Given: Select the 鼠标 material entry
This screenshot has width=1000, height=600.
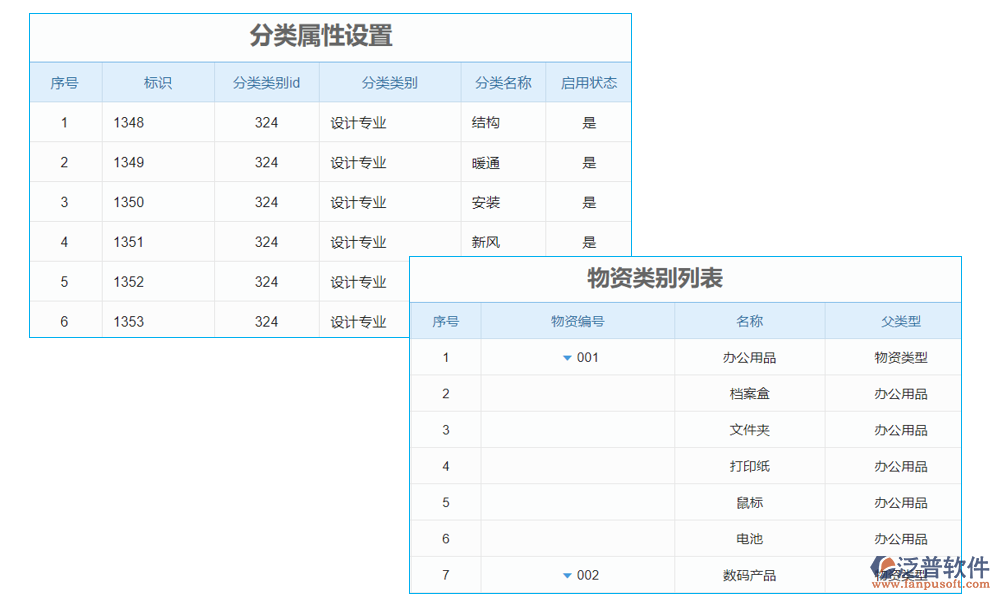Looking at the screenshot, I should click(748, 502).
